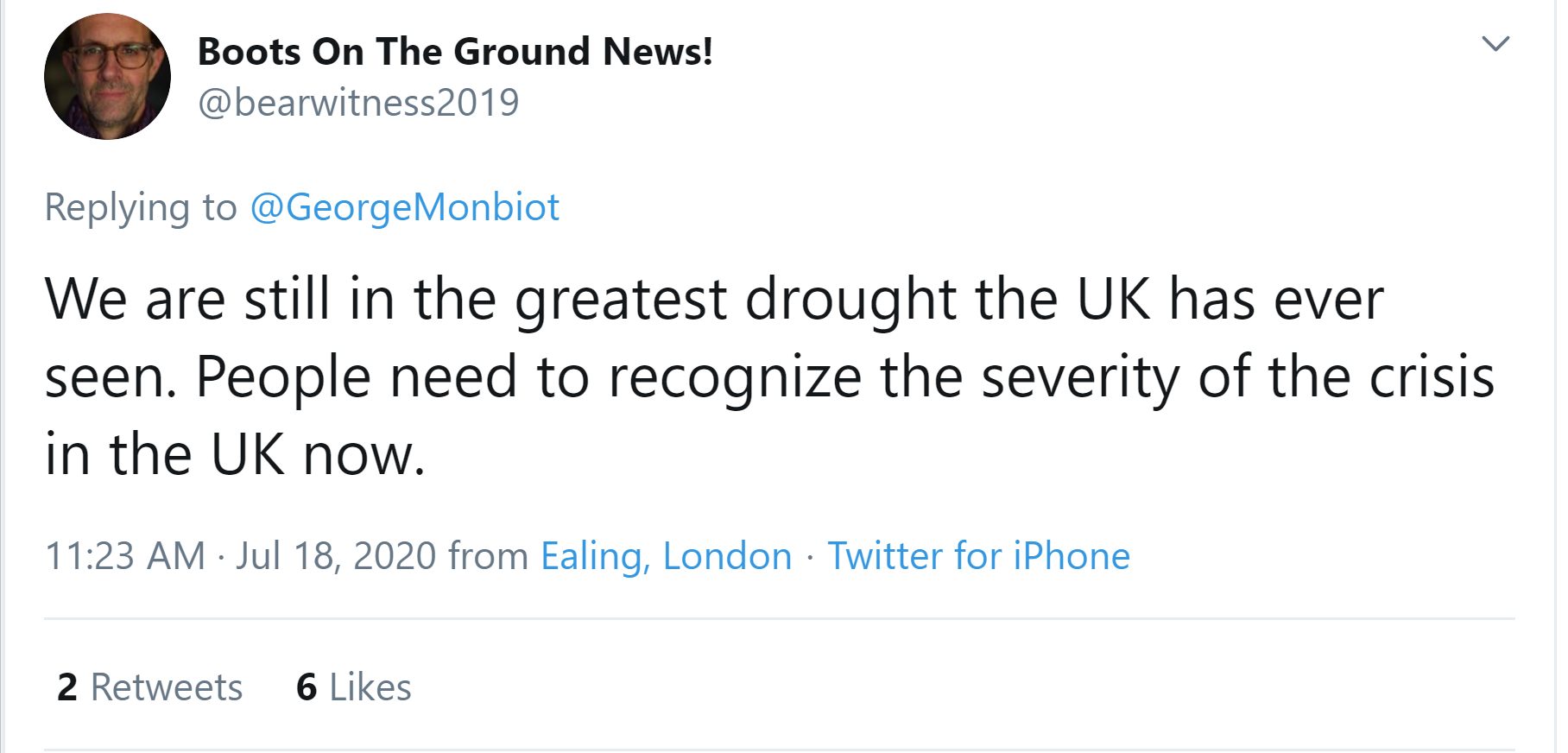The image size is (1568, 753).
Task: Open the @GeorgeMonbiot mention link
Action: coord(404,207)
